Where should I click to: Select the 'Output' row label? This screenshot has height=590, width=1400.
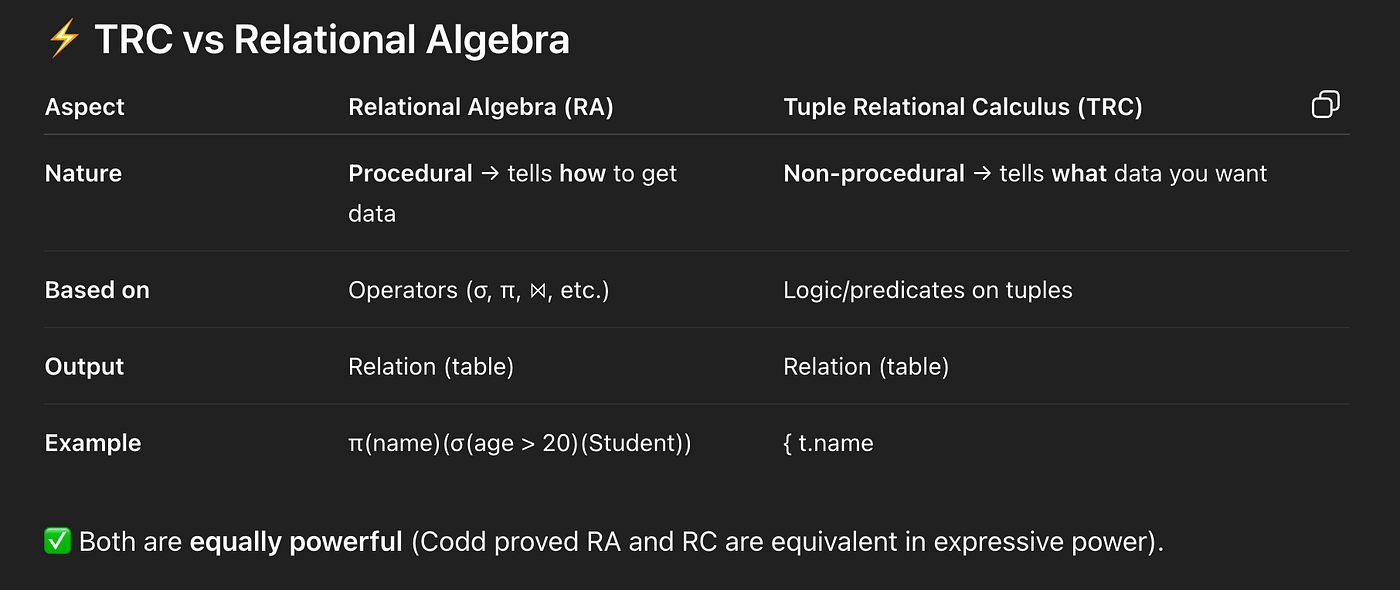[x=85, y=367]
